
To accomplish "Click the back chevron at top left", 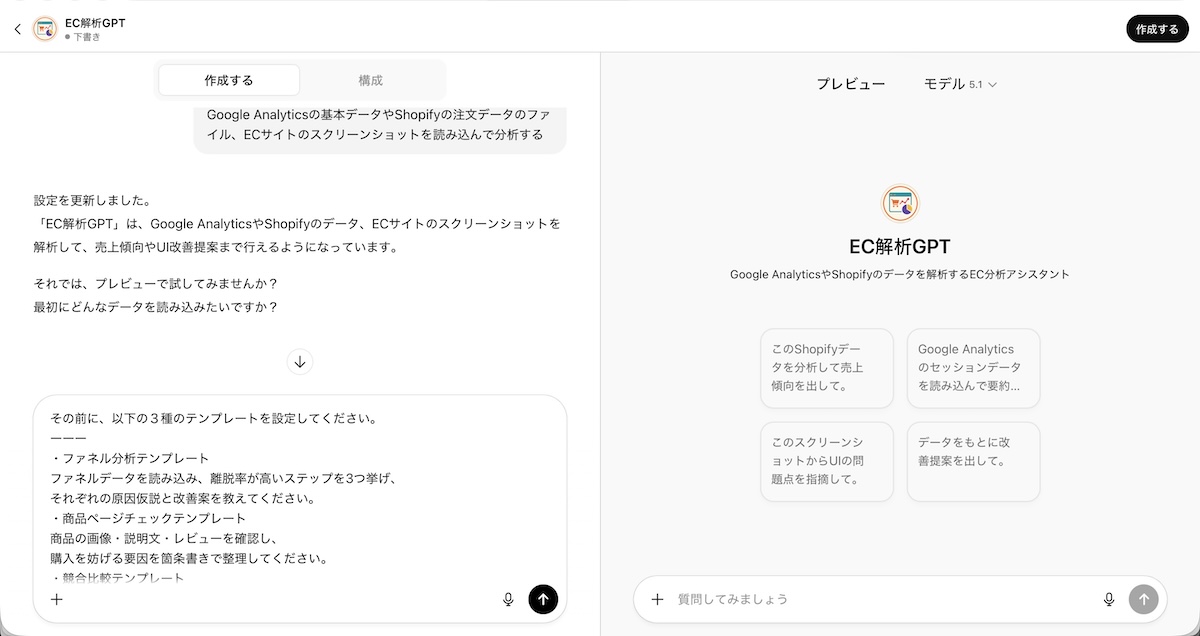I will [x=17, y=28].
